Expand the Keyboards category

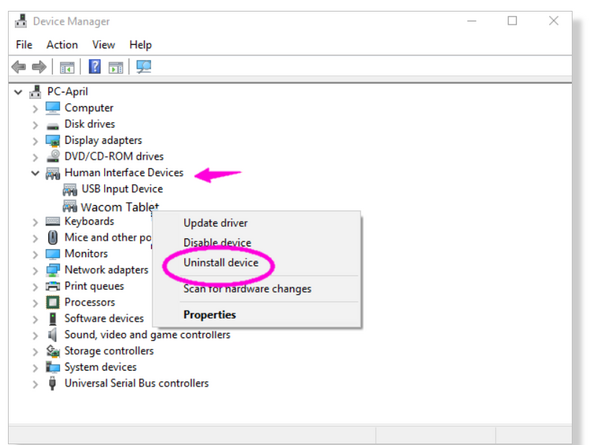[x=35, y=222]
